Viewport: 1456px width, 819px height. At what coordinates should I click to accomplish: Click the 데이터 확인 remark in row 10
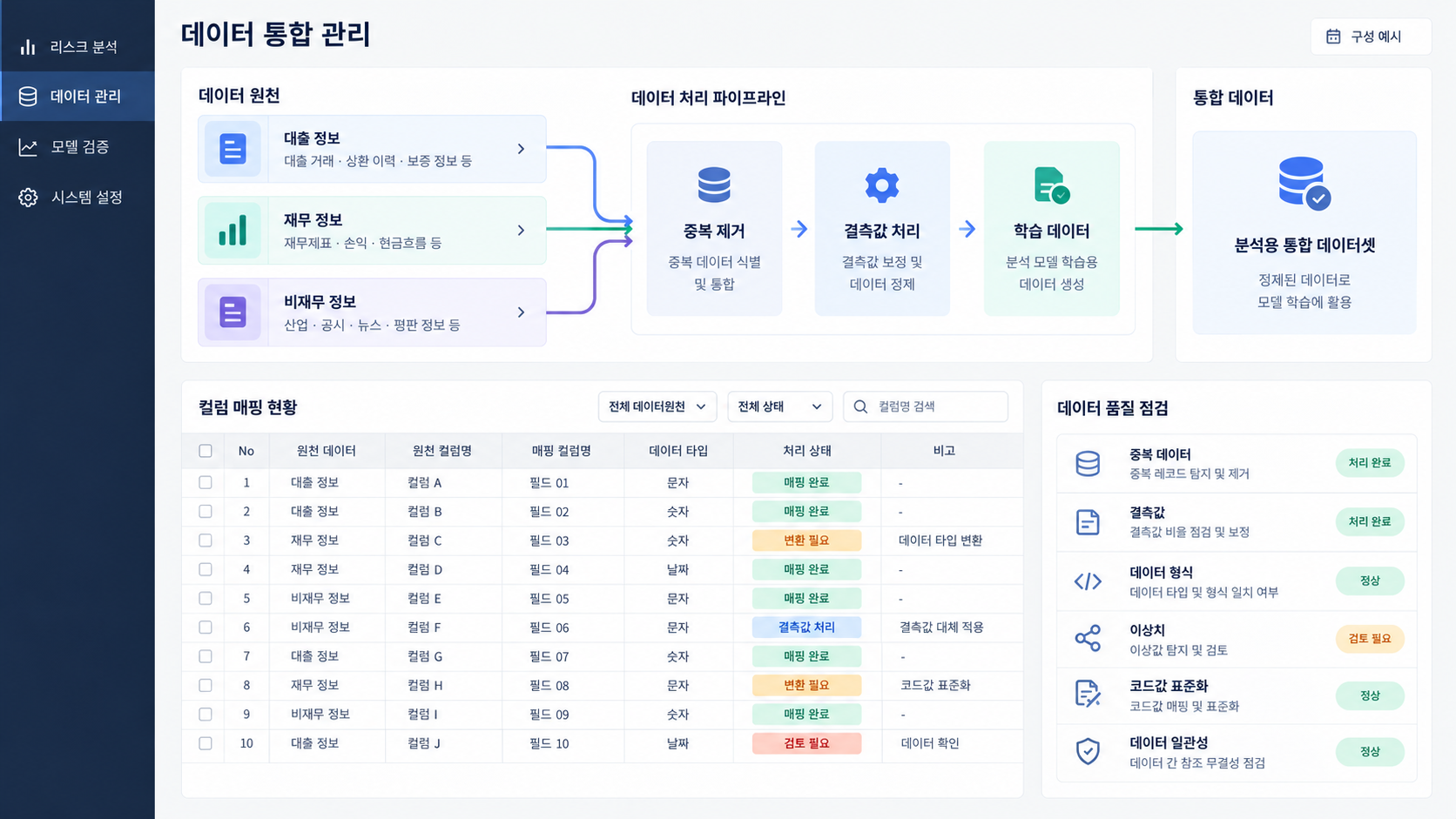point(930,743)
